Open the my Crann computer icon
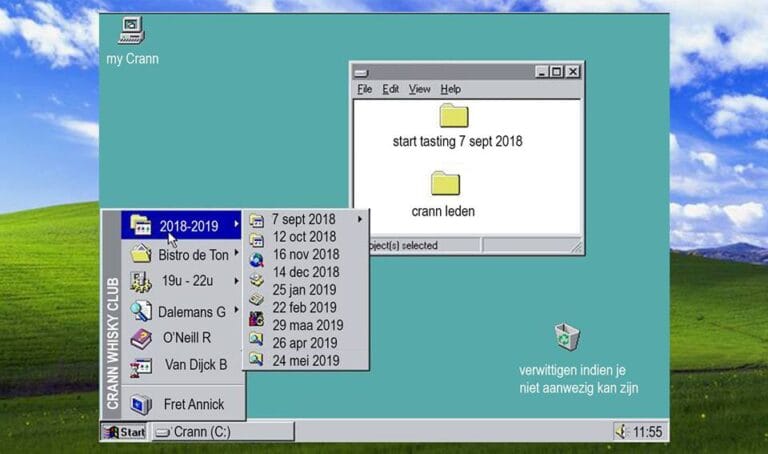This screenshot has width=768, height=454. click(131, 30)
